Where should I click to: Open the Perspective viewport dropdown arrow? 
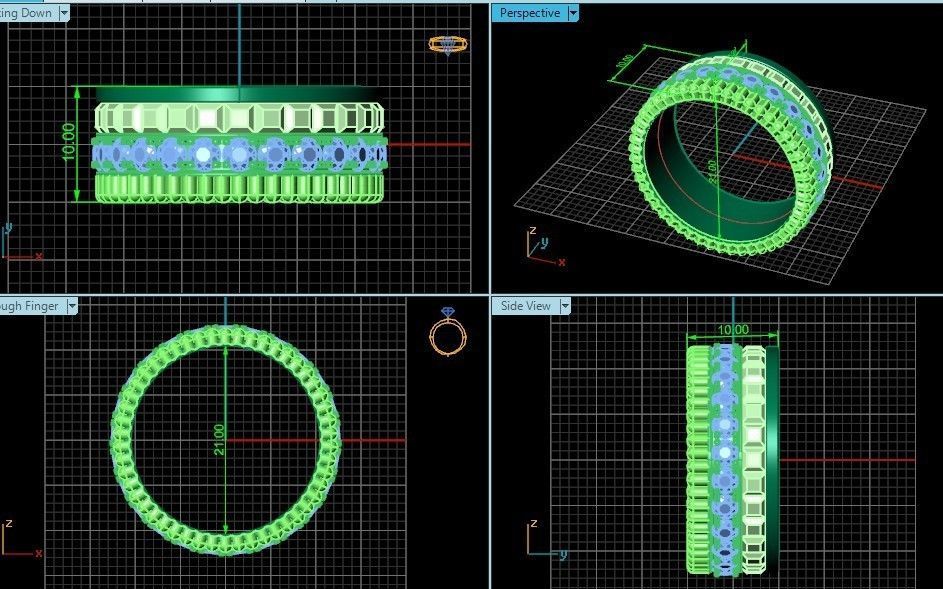tap(573, 13)
